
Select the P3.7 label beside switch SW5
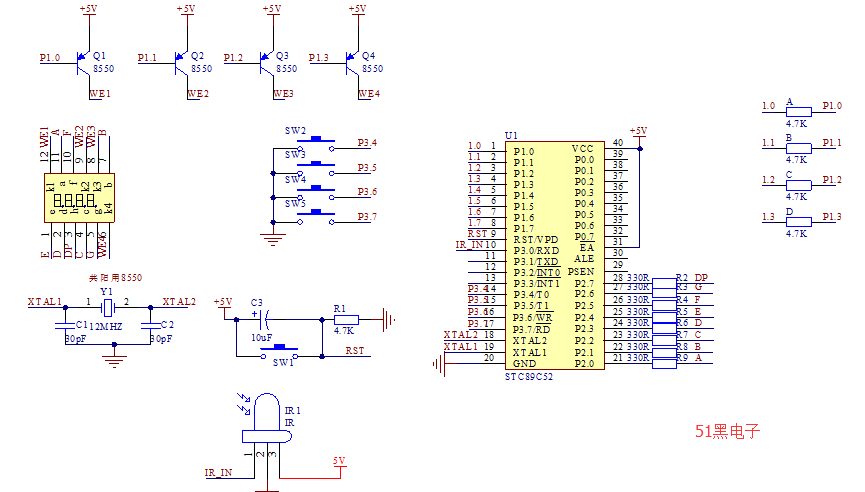pyautogui.click(x=367, y=217)
